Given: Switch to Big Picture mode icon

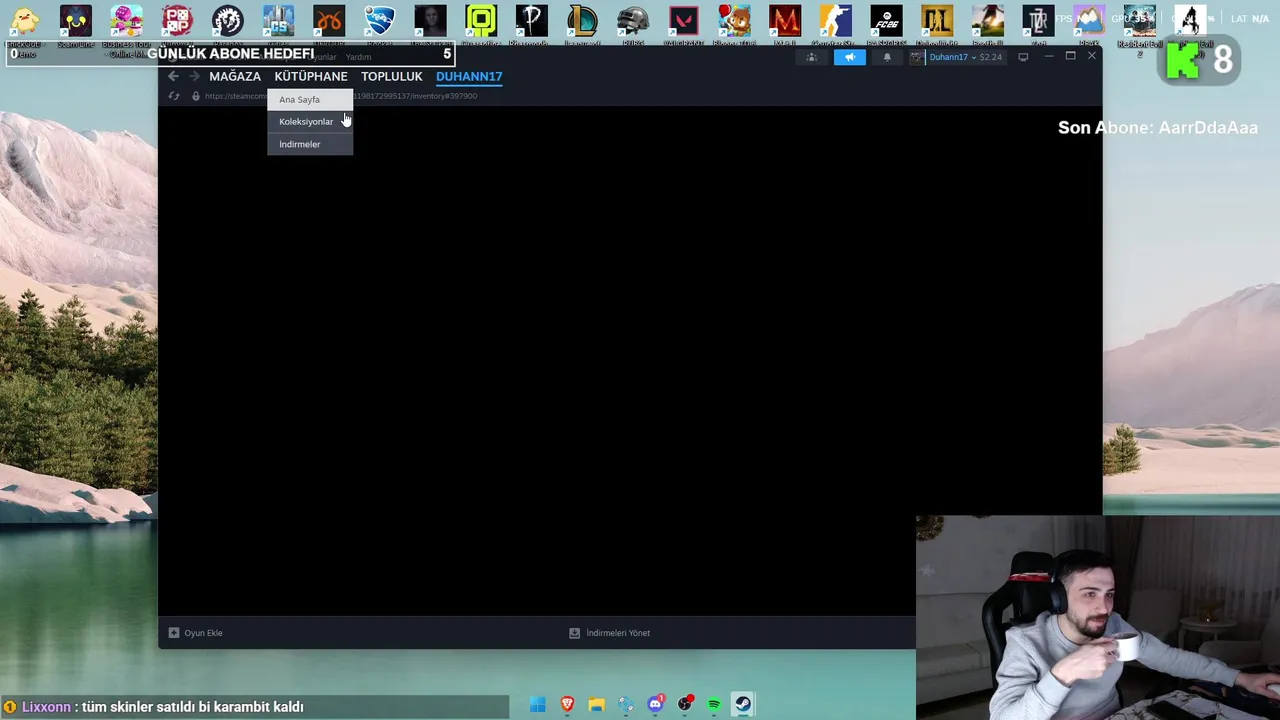Looking at the screenshot, I should [x=1023, y=57].
